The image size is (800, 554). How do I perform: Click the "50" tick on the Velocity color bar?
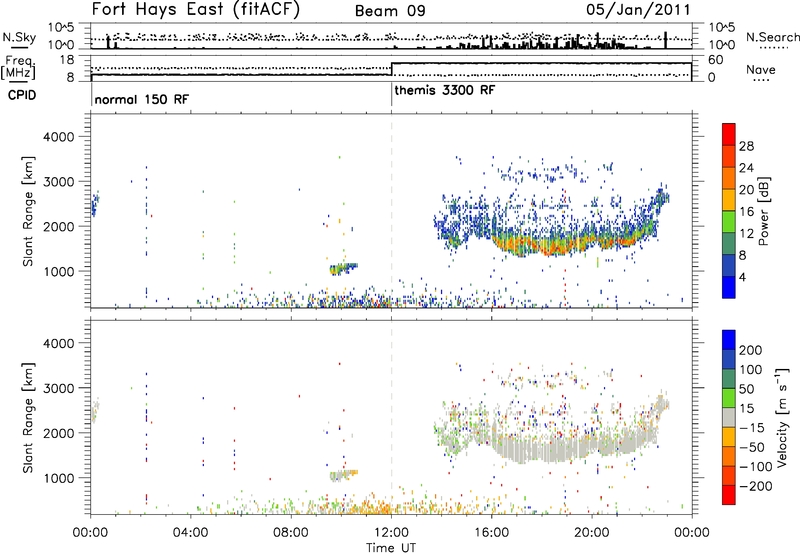pyautogui.click(x=746, y=389)
